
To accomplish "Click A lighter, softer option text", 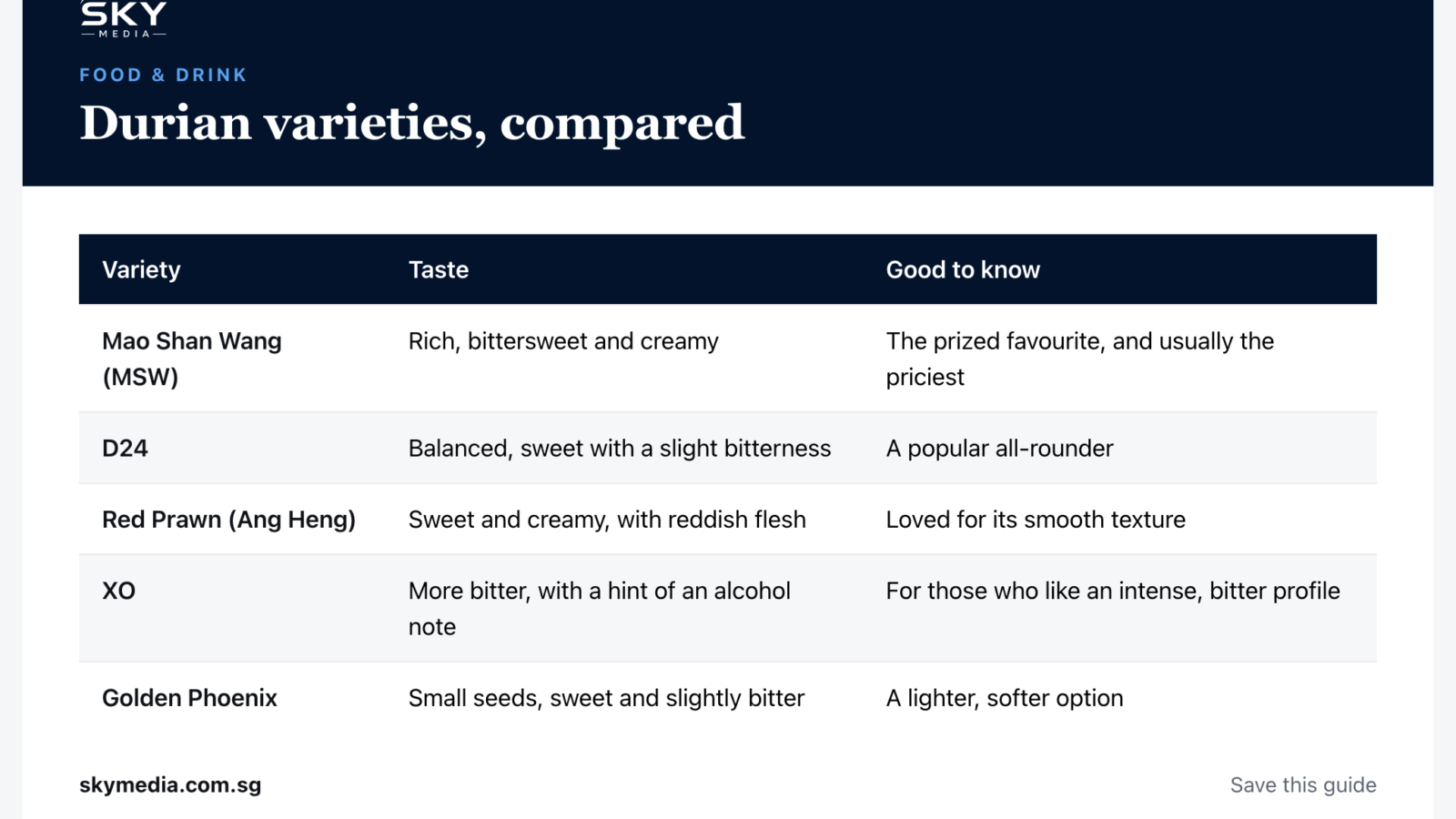I will pos(1005,698).
